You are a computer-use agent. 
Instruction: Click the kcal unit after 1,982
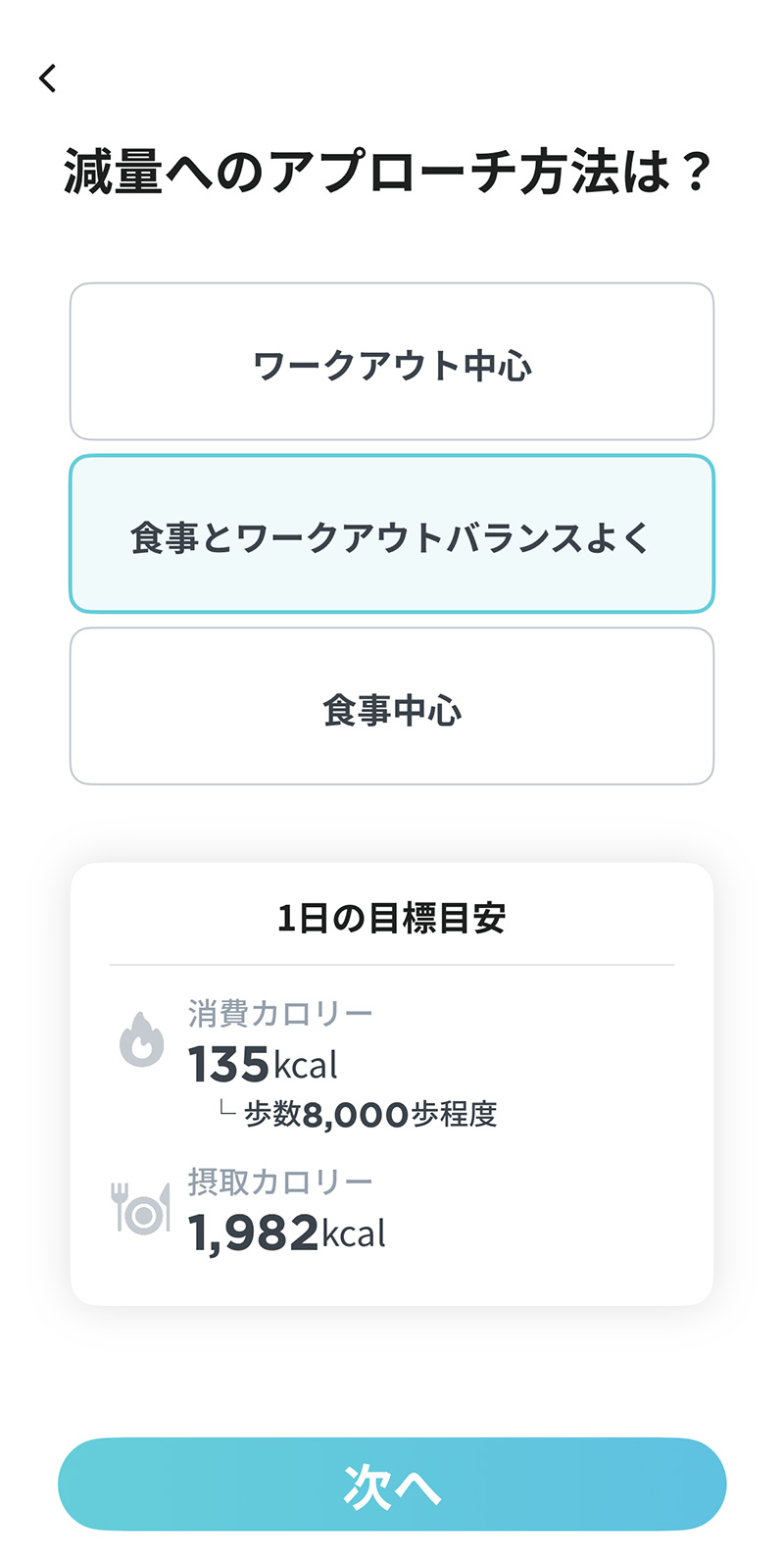(x=354, y=1234)
